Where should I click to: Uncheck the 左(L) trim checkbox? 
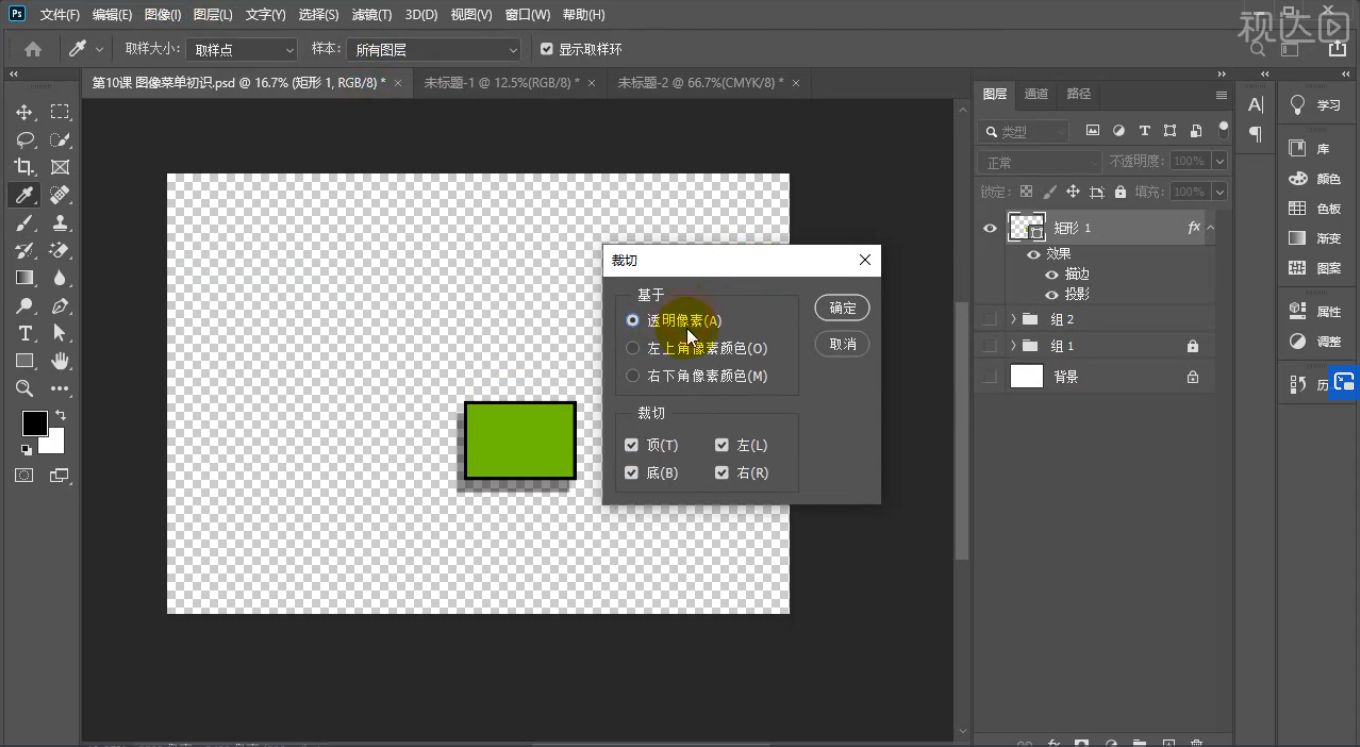point(722,445)
